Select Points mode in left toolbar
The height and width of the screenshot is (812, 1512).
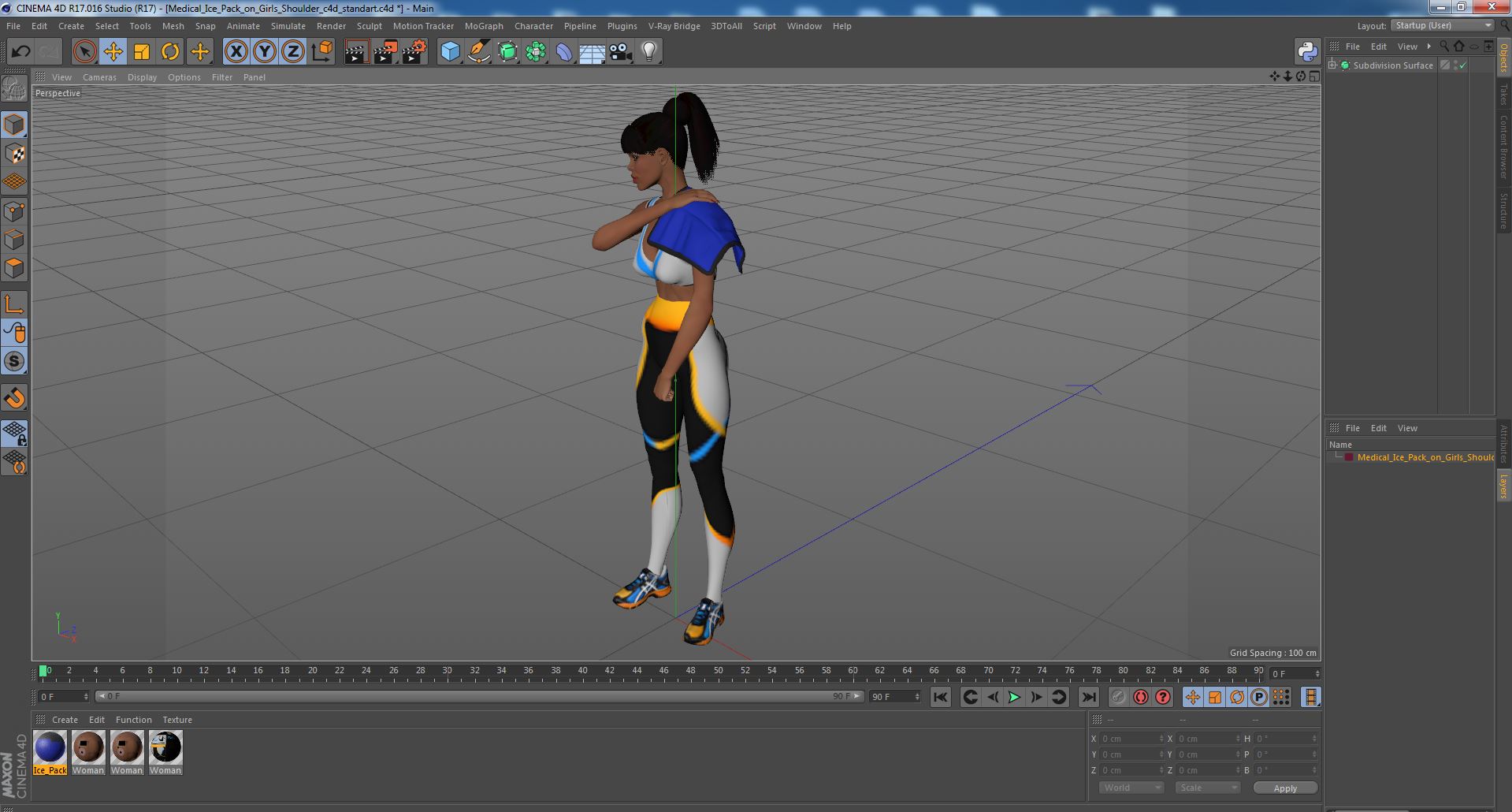pos(14,211)
